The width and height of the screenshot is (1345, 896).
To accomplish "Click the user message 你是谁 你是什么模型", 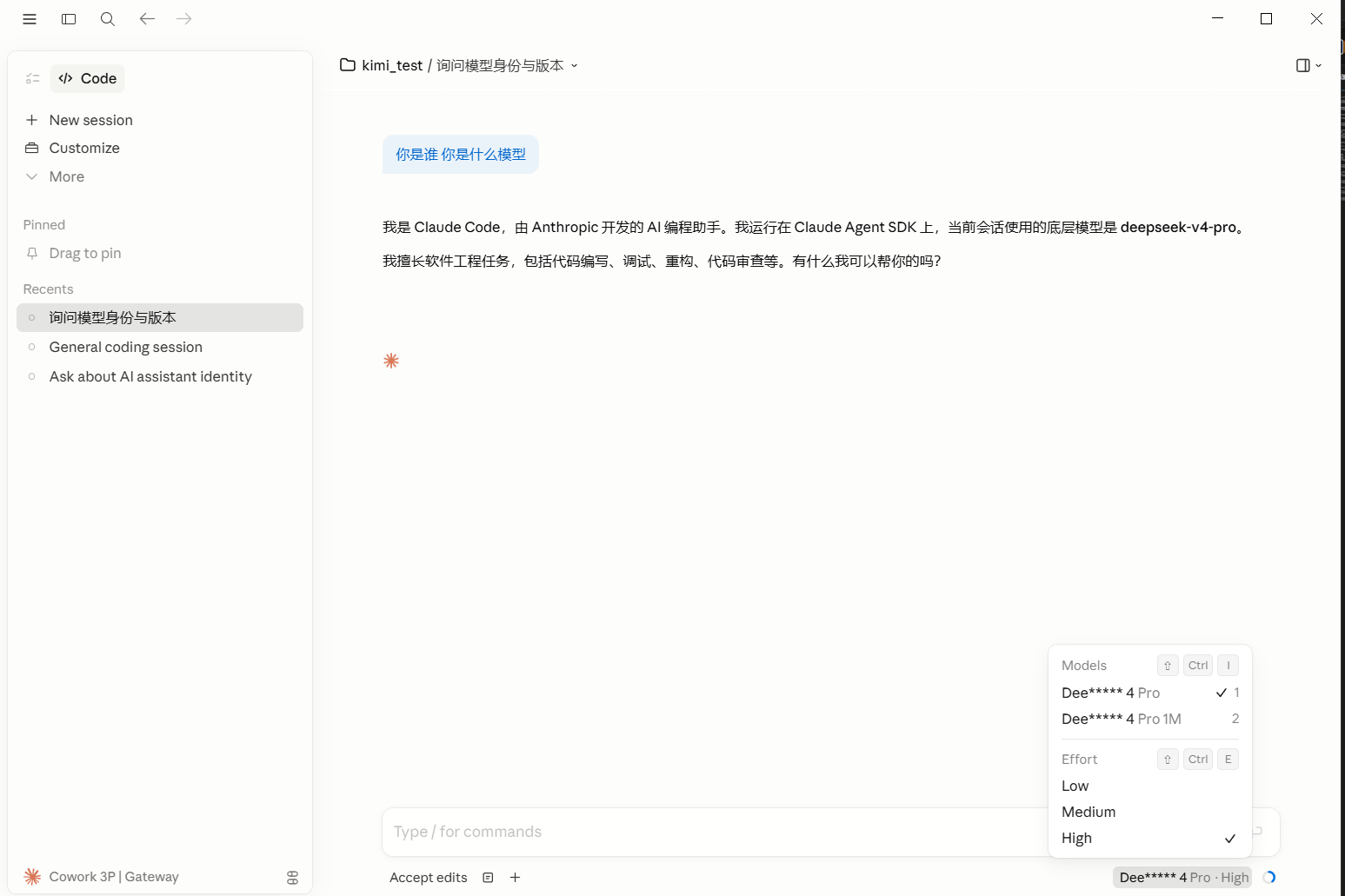I will [461, 155].
